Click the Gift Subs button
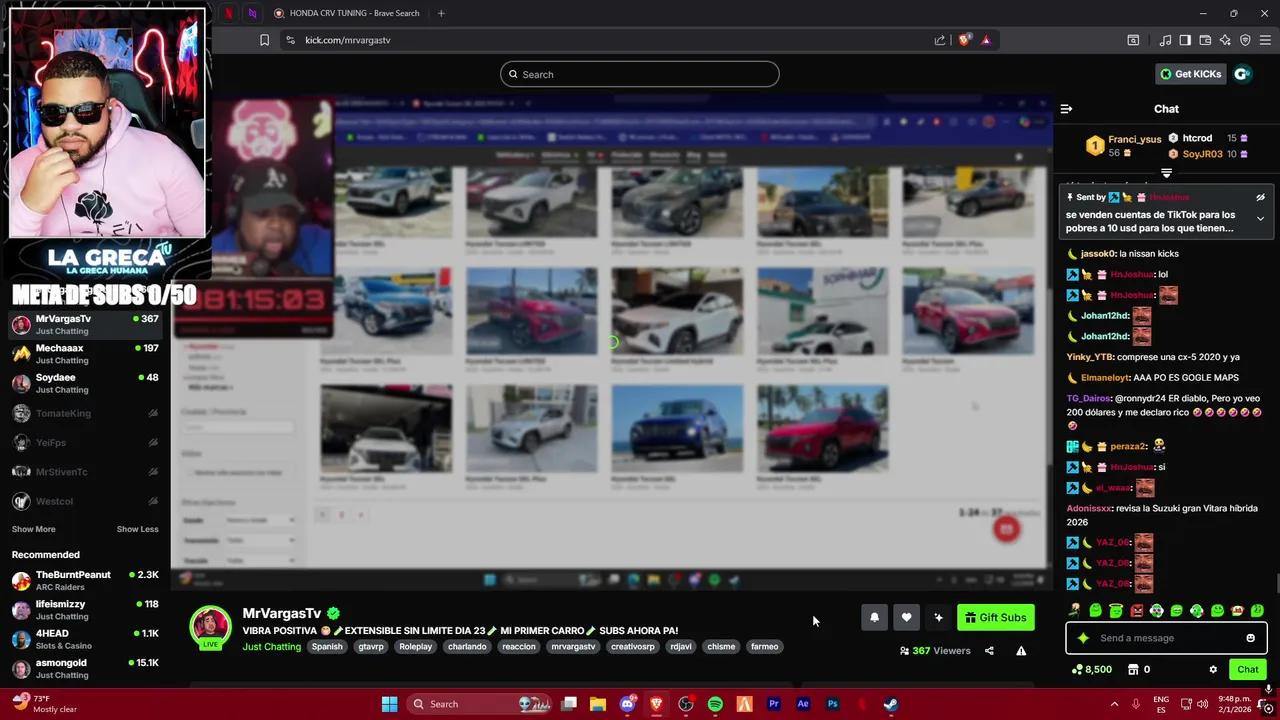Screen dimensions: 1280x720 click(995, 618)
